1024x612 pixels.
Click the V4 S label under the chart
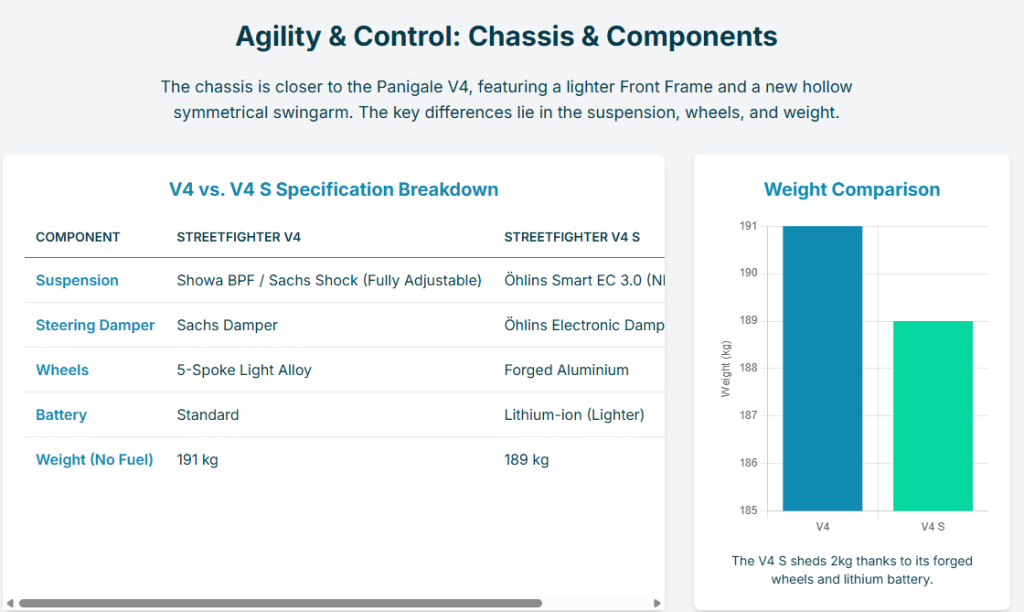point(932,526)
